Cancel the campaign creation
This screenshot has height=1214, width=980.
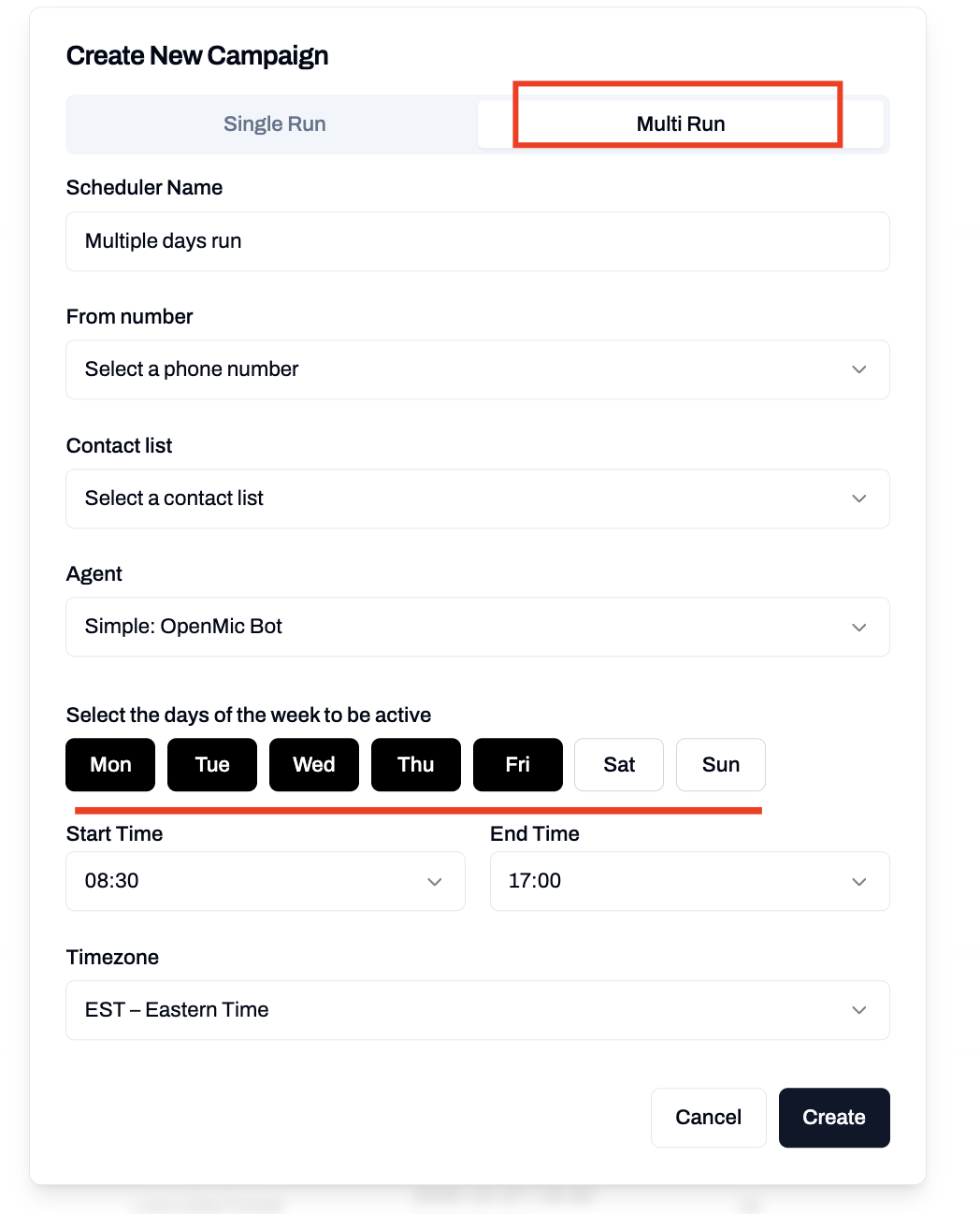708,1117
